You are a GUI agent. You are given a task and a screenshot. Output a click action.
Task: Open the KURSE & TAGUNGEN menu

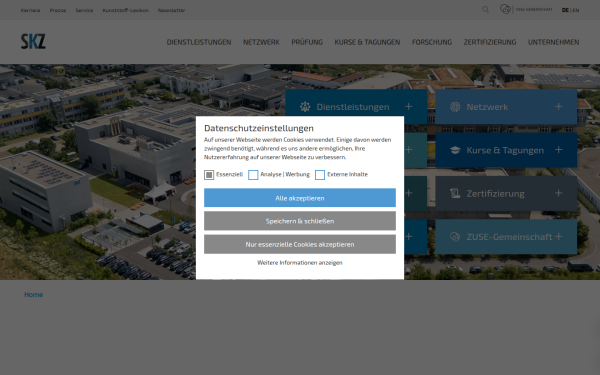pyautogui.click(x=367, y=42)
